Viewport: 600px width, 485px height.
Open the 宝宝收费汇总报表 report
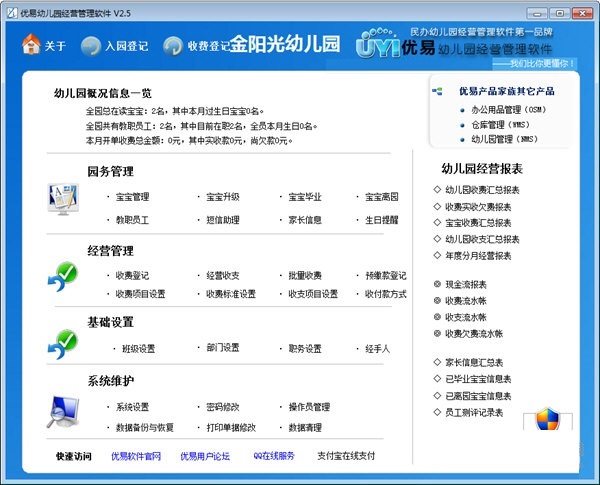coord(478,223)
